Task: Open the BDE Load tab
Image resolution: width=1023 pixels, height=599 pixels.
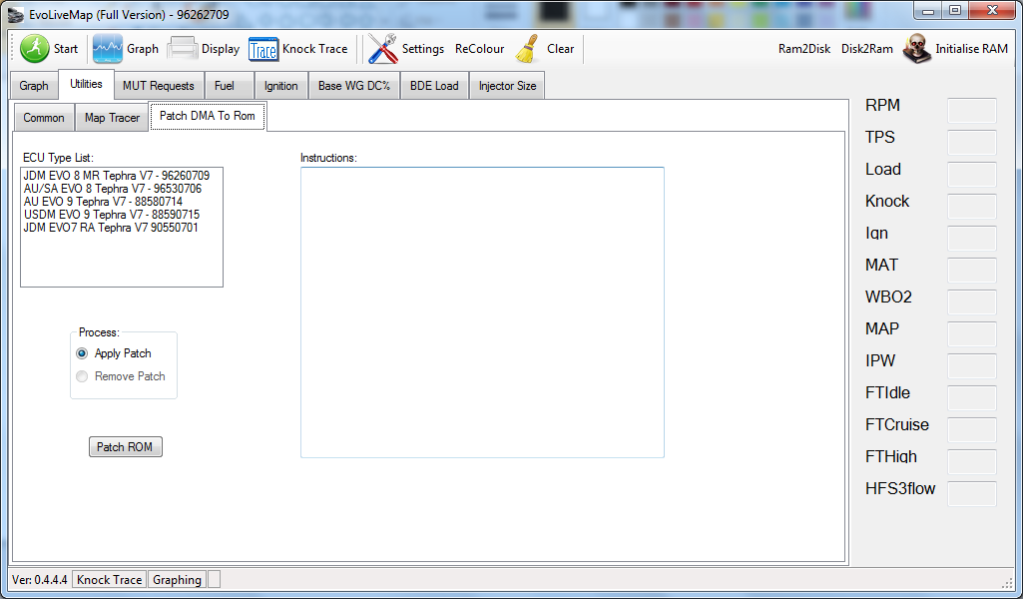Action: click(x=435, y=85)
